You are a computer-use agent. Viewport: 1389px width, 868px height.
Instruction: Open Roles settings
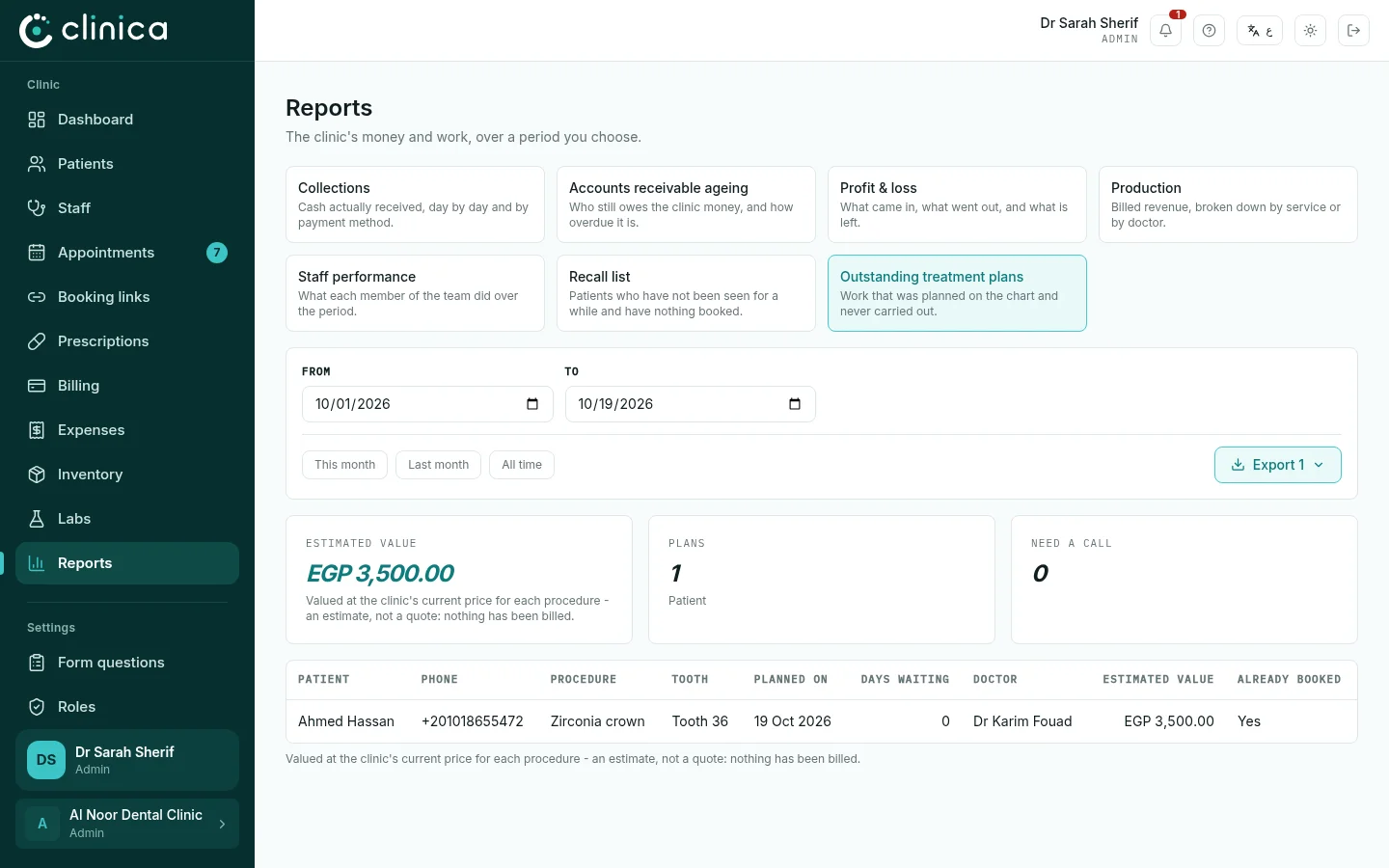(127, 707)
